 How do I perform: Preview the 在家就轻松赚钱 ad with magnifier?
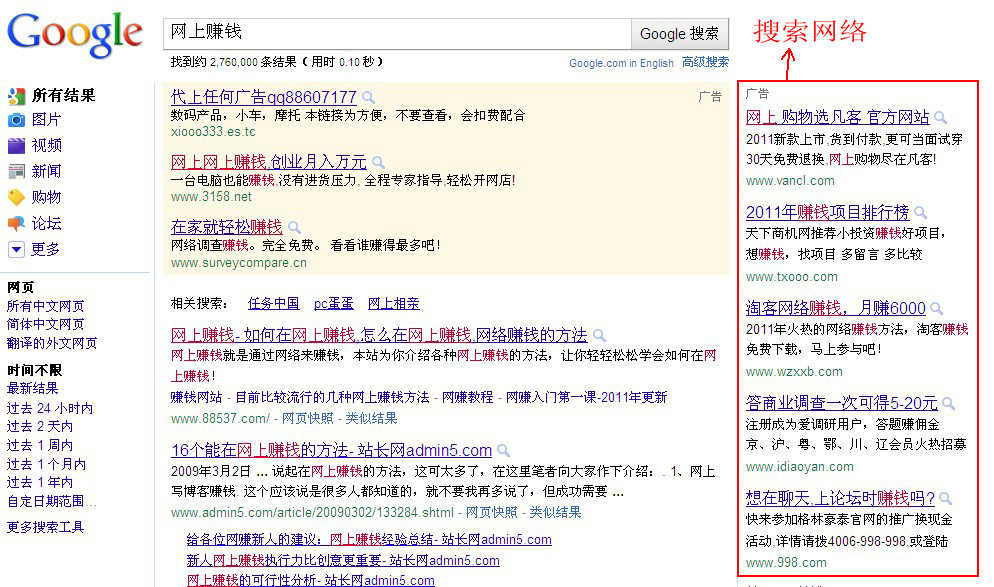(x=294, y=227)
